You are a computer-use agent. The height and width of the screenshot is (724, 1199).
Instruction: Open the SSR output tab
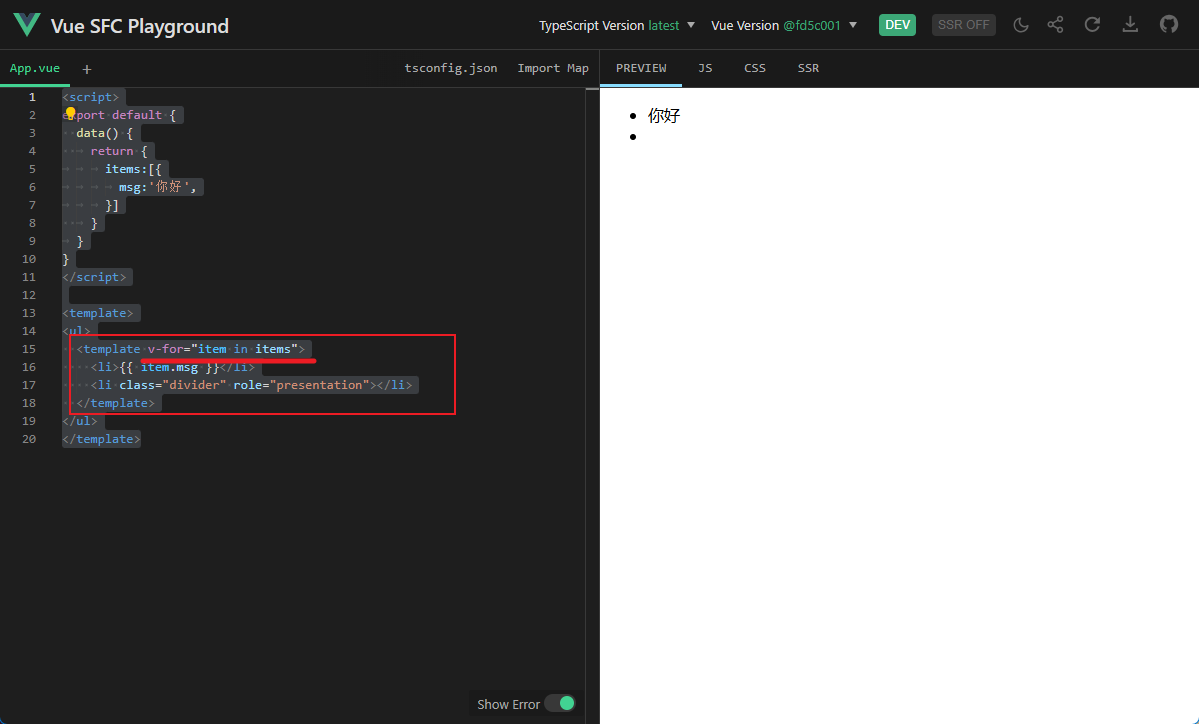[808, 68]
